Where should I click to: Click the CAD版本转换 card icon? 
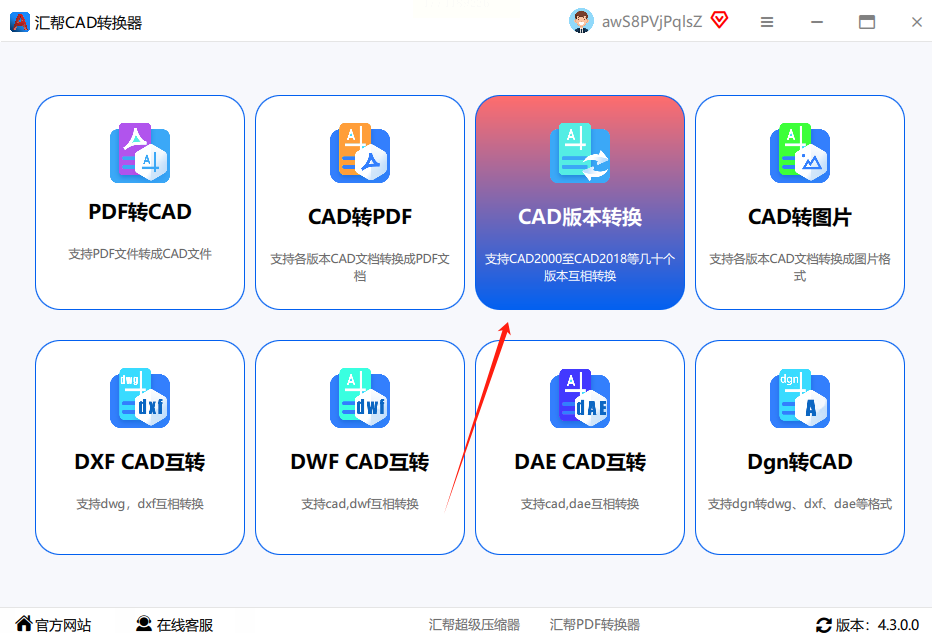pyautogui.click(x=580, y=153)
